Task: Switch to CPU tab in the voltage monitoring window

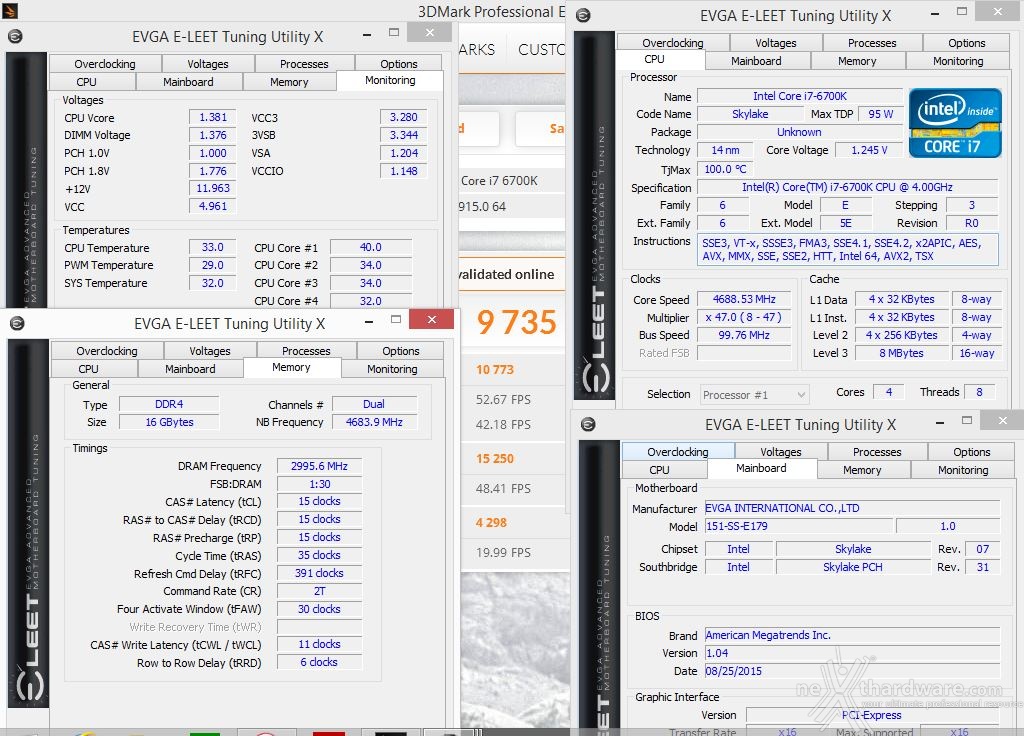Action: [86, 82]
